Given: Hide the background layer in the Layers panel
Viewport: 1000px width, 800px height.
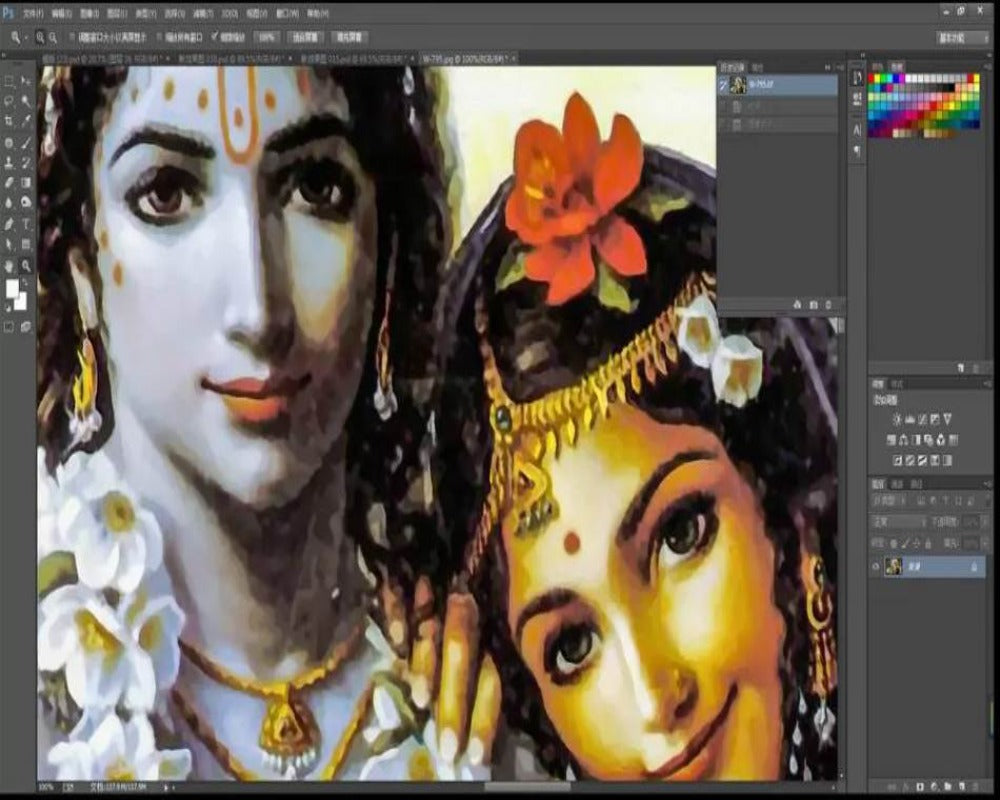Looking at the screenshot, I should 875,563.
